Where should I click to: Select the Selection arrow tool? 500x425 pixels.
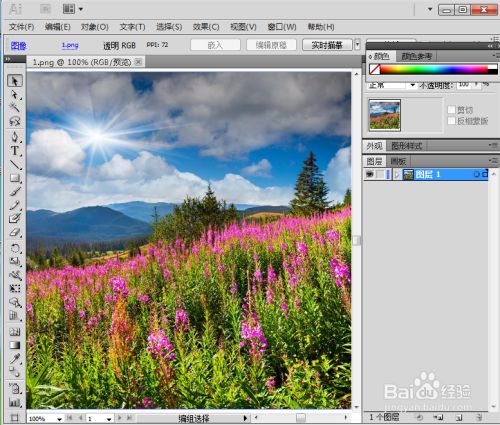pyautogui.click(x=15, y=81)
